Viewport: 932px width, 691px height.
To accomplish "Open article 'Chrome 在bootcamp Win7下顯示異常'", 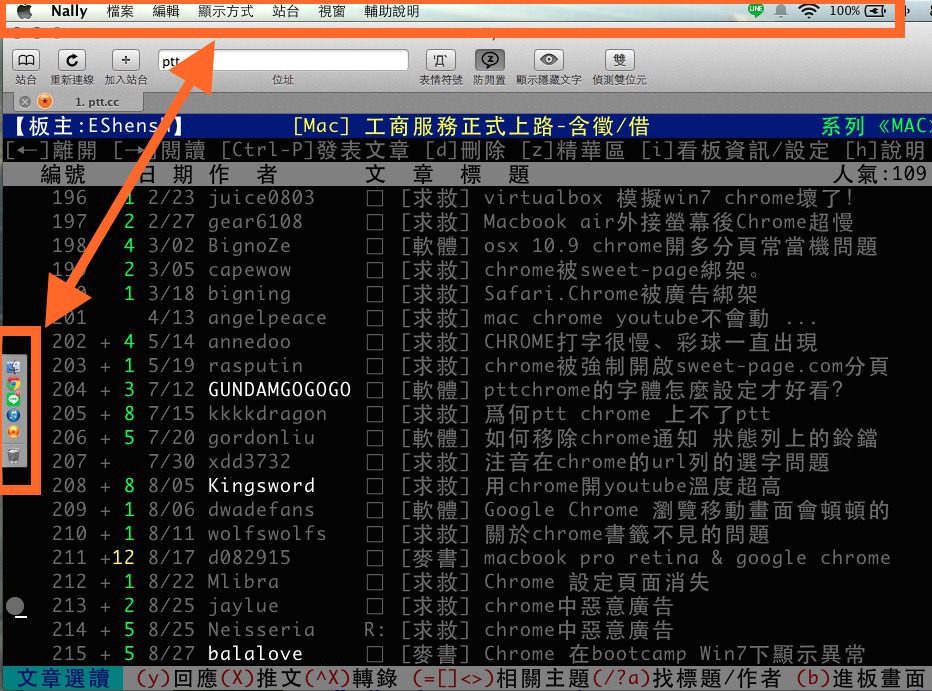I will pyautogui.click(x=675, y=654).
